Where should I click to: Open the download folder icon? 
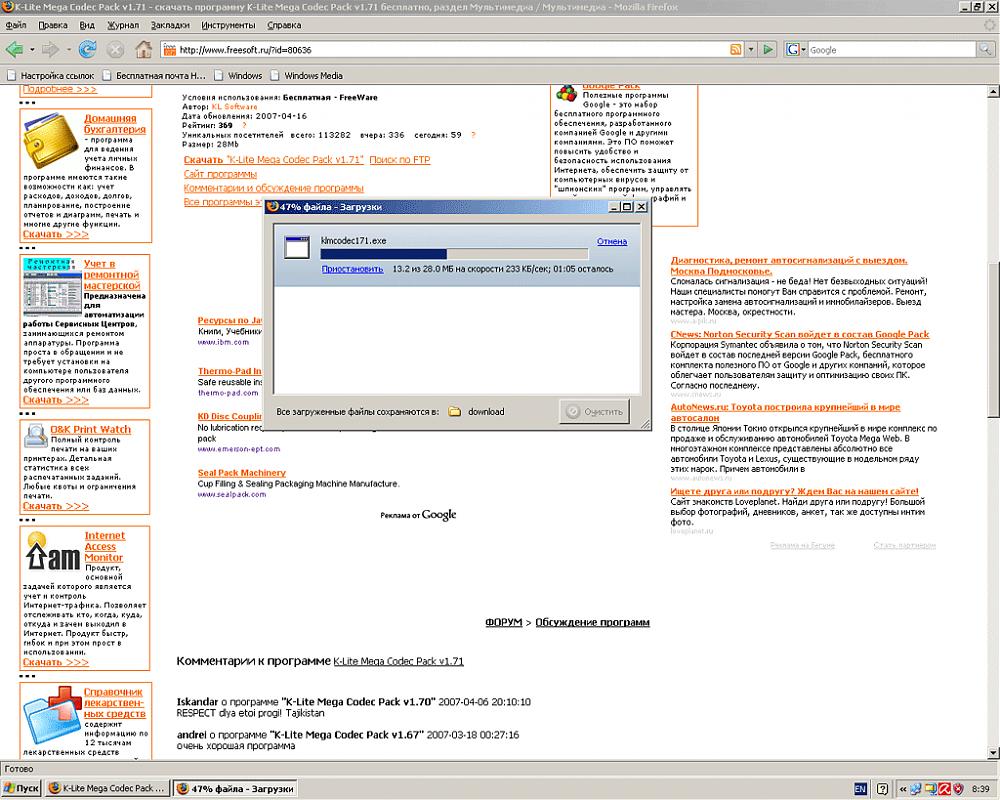pyautogui.click(x=455, y=411)
